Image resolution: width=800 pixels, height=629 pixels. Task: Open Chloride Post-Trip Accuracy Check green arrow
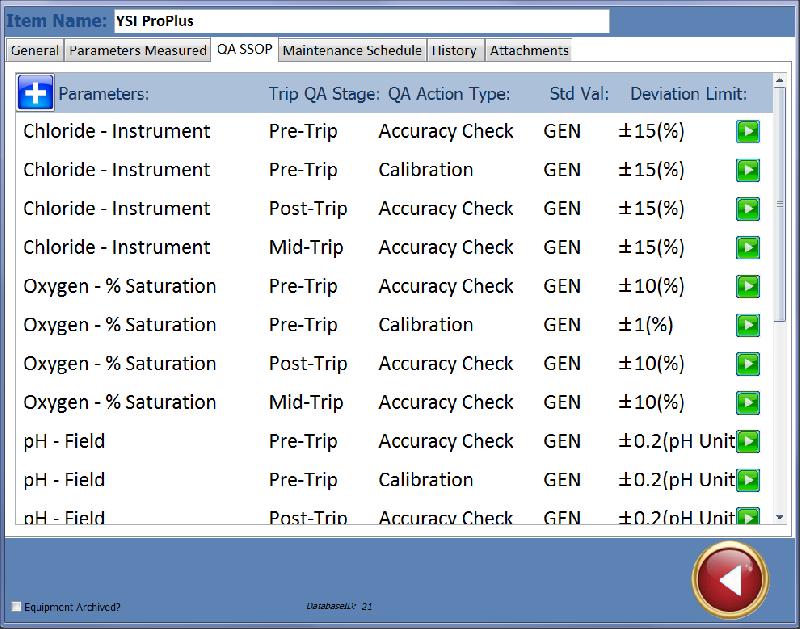(x=748, y=209)
